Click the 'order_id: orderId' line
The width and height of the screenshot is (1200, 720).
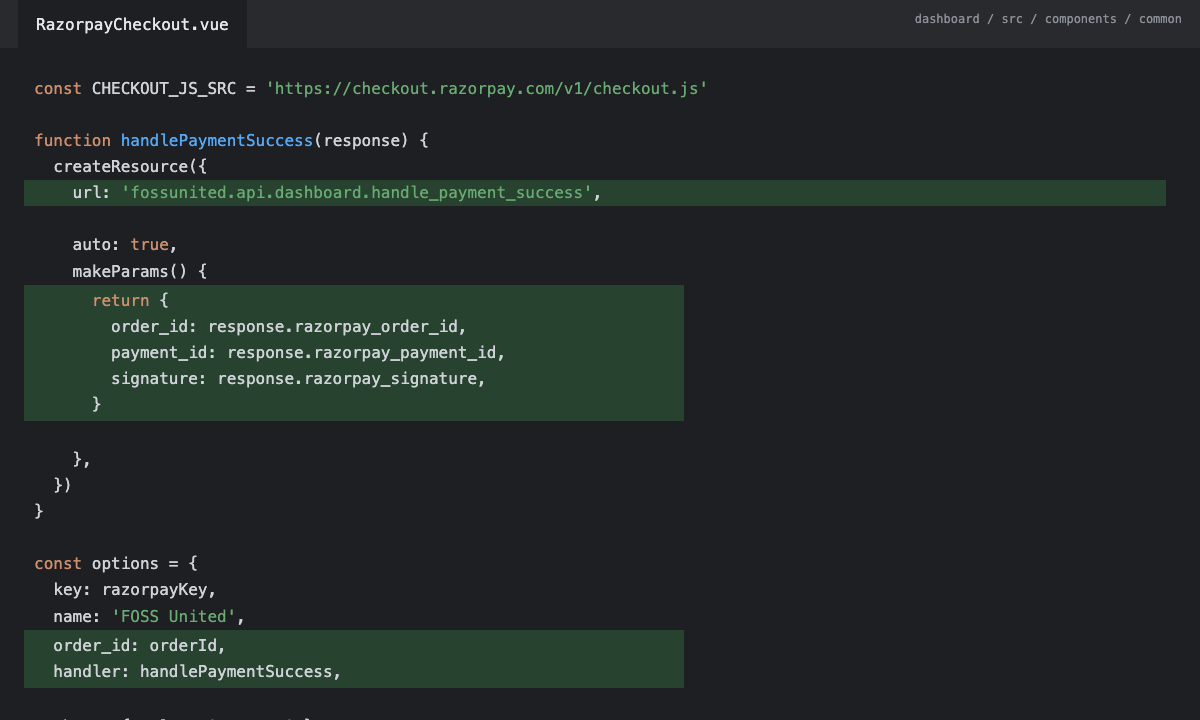140,645
